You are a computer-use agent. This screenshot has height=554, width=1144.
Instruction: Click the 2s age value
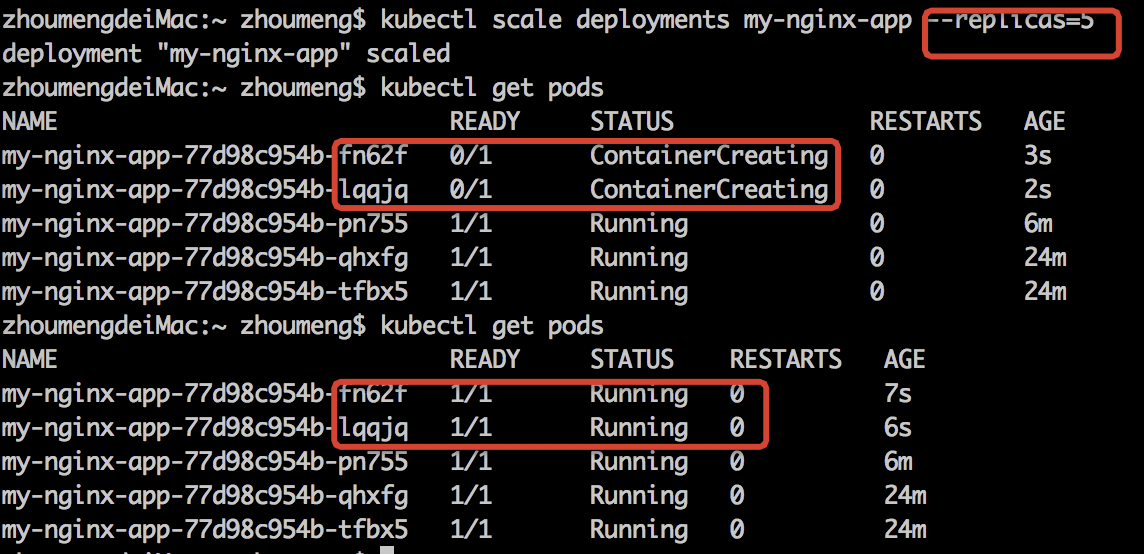(x=1038, y=190)
